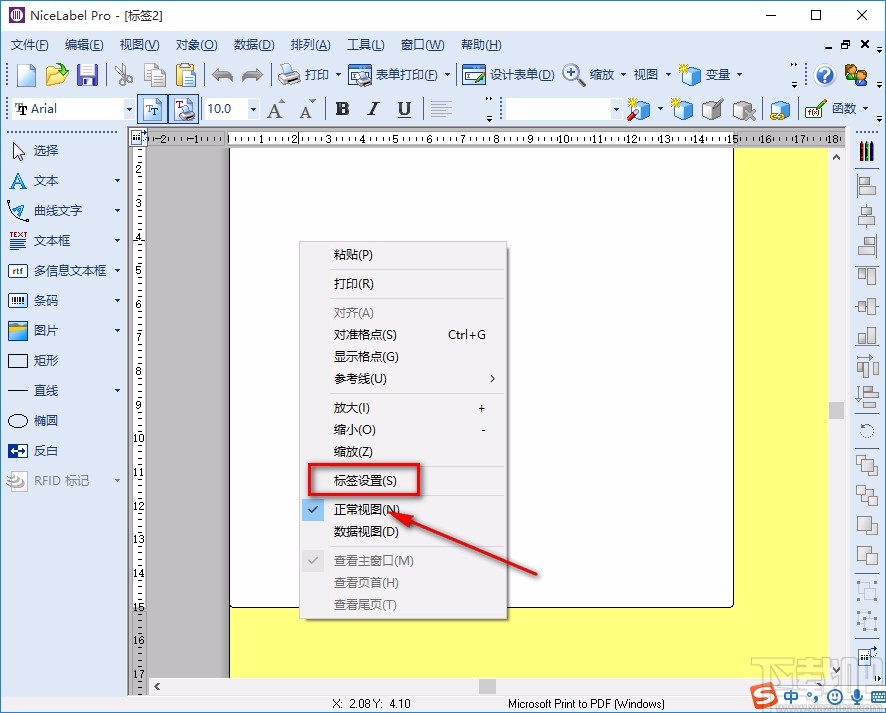Image resolution: width=886 pixels, height=713 pixels.
Task: Expand the 图片 dropdown arrow
Action: [118, 331]
